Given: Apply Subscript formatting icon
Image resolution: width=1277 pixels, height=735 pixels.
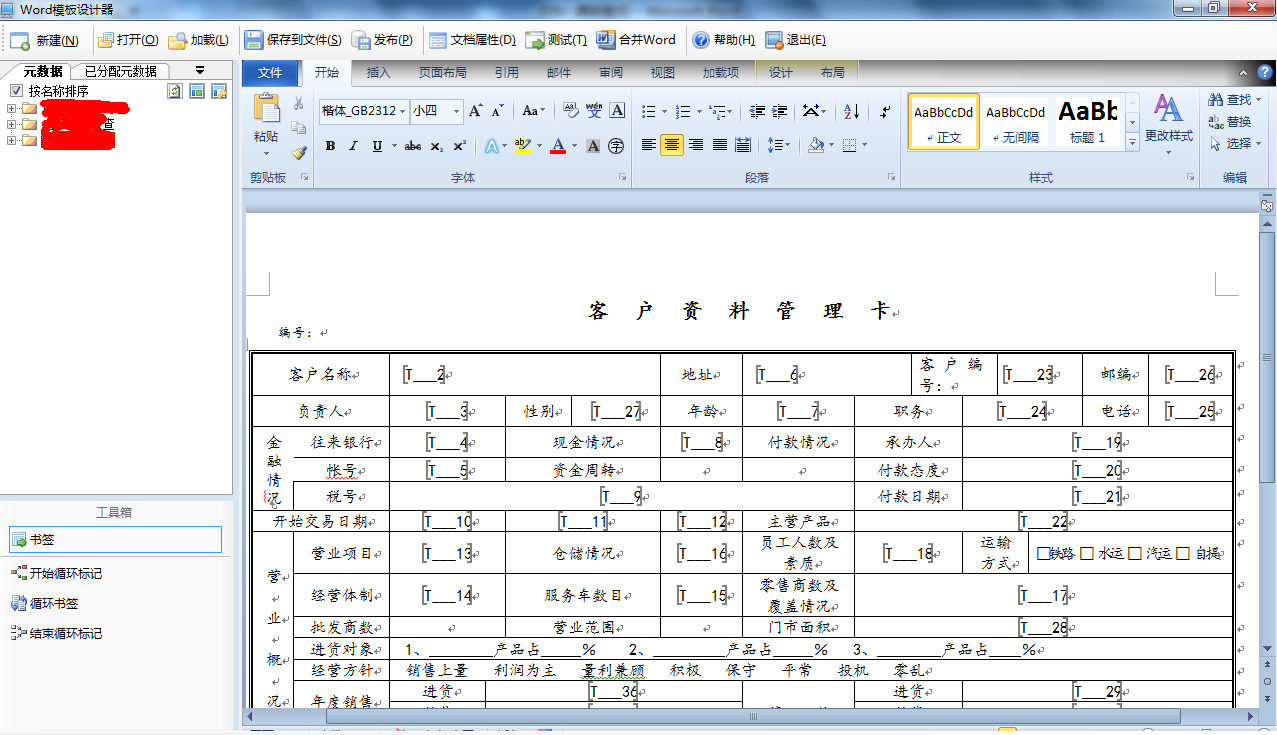Looking at the screenshot, I should (437, 146).
